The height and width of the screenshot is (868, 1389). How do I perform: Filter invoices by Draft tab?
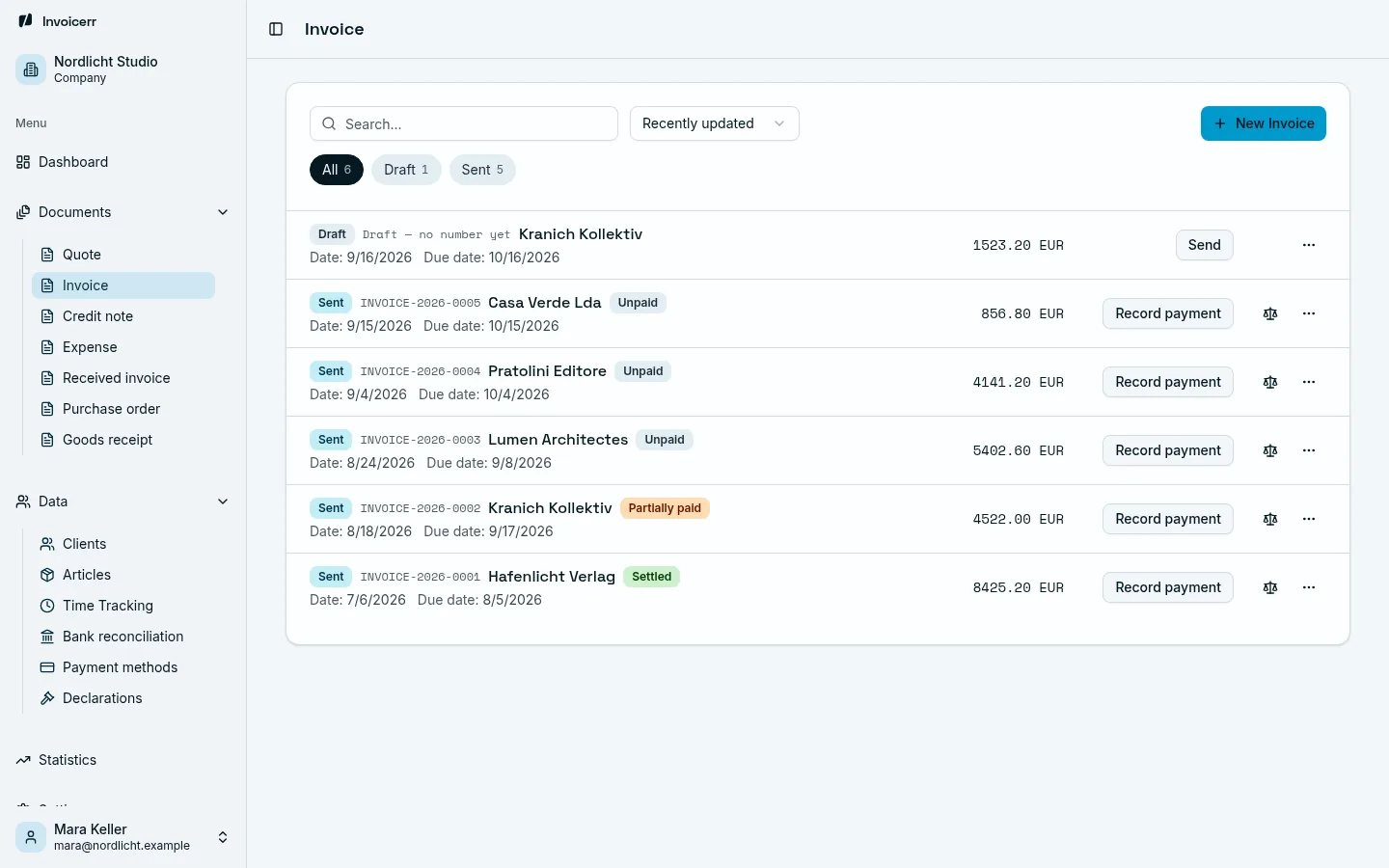point(406,170)
